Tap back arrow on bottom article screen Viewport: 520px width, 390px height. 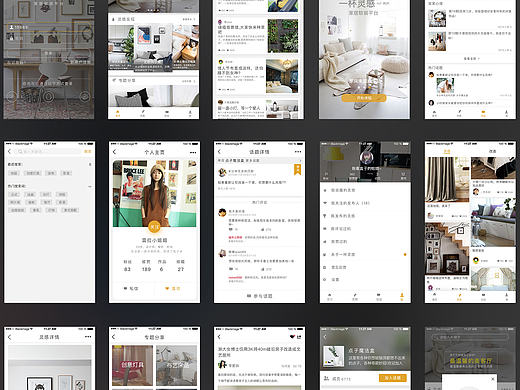pos(219,337)
